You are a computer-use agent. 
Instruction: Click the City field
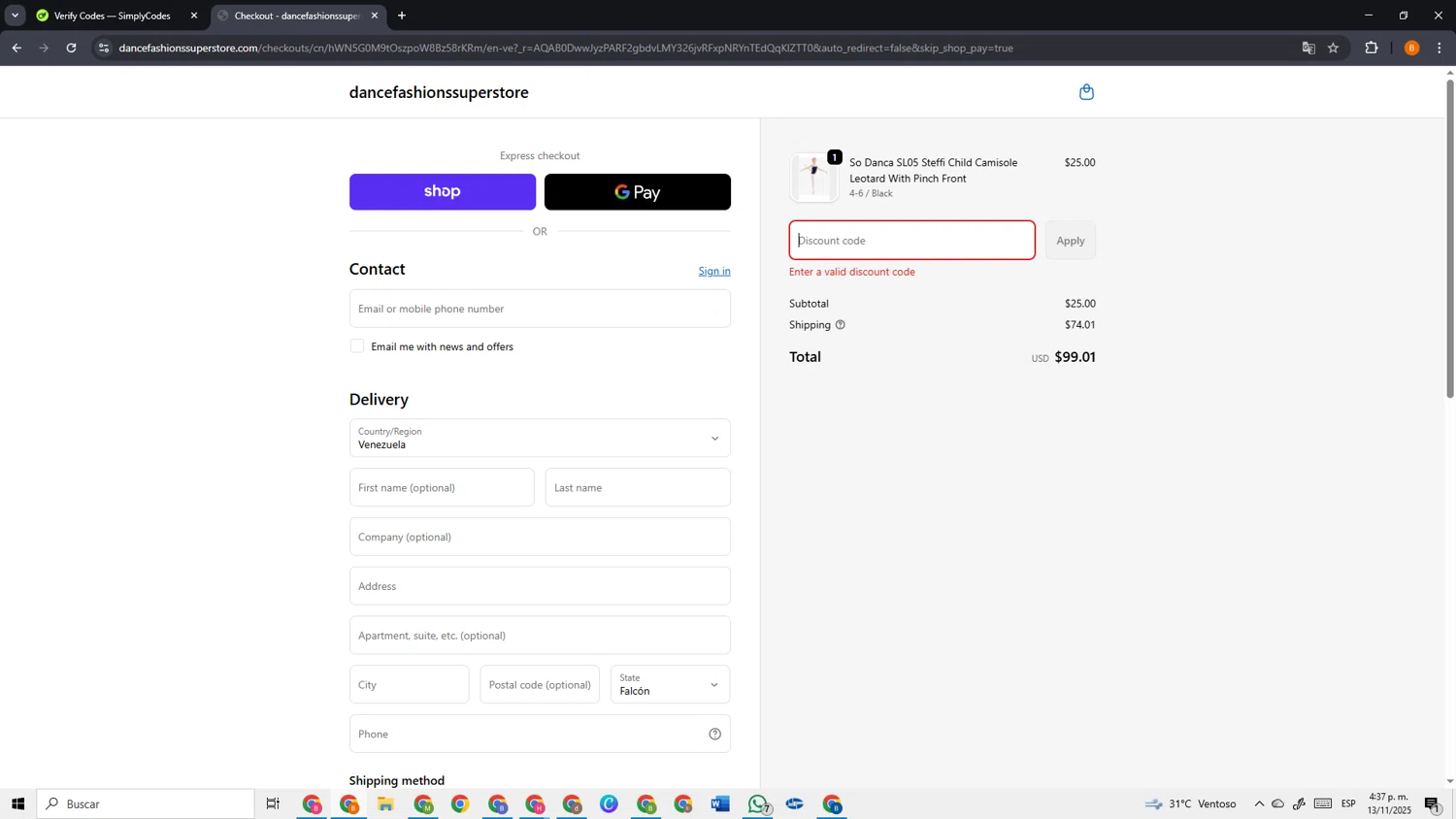pos(409,684)
